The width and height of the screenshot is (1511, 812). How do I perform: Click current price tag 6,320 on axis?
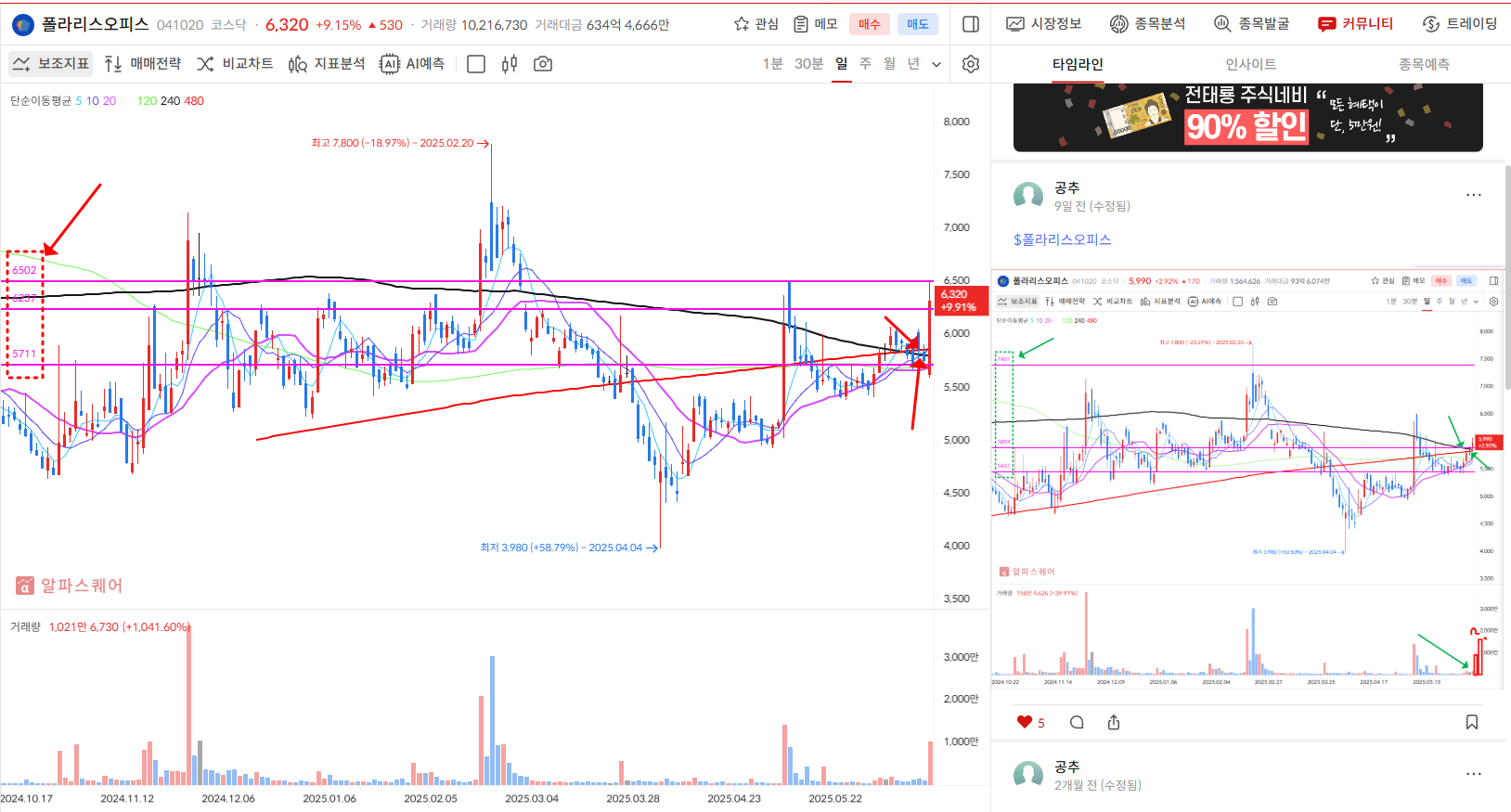962,301
